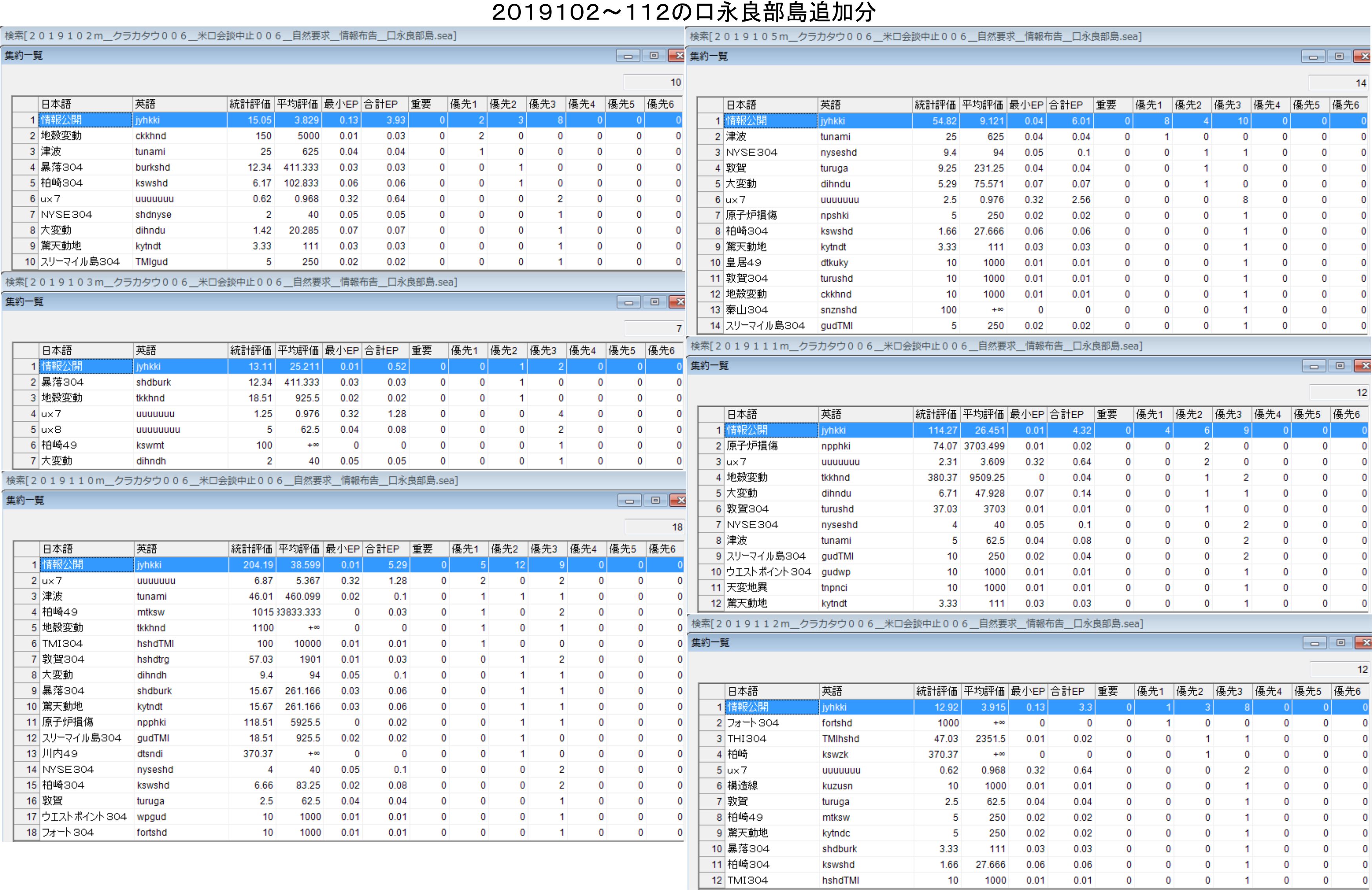The image size is (1372, 890).
Task: Click the count field showing 18
Action: [655, 526]
